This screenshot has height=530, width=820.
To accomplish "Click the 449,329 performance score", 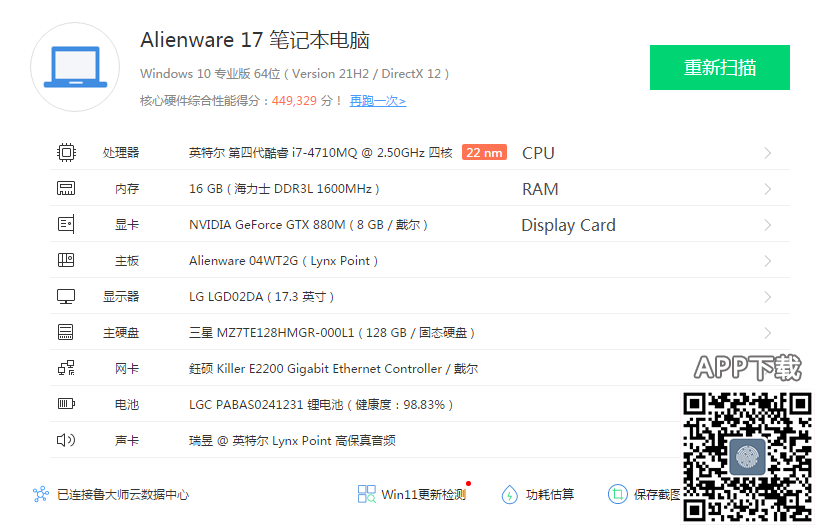I will (294, 101).
